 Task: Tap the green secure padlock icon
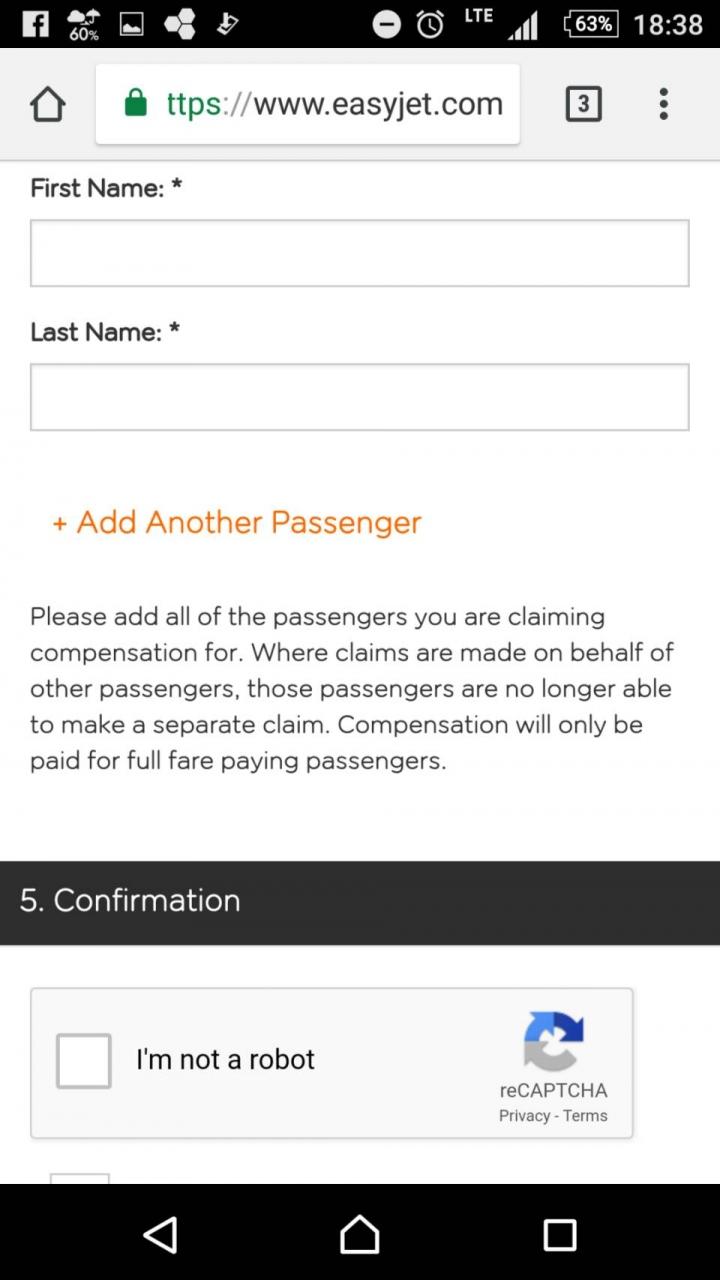[135, 104]
